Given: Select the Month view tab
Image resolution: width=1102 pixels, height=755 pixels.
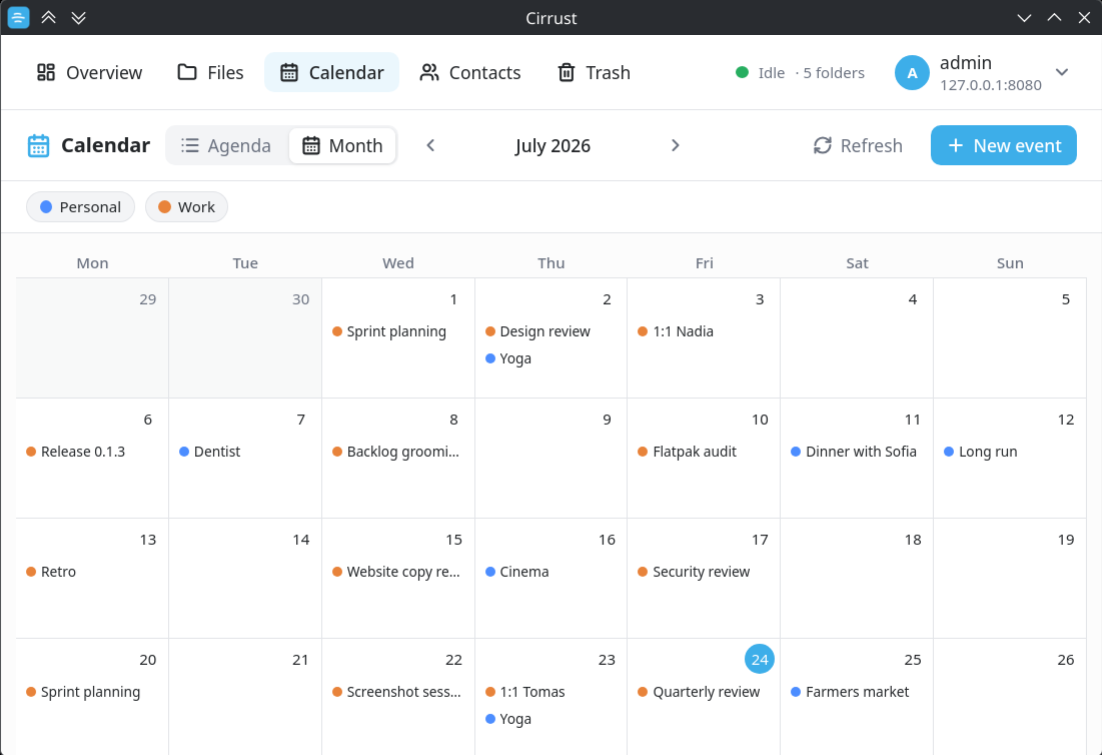Looking at the screenshot, I should coord(342,146).
